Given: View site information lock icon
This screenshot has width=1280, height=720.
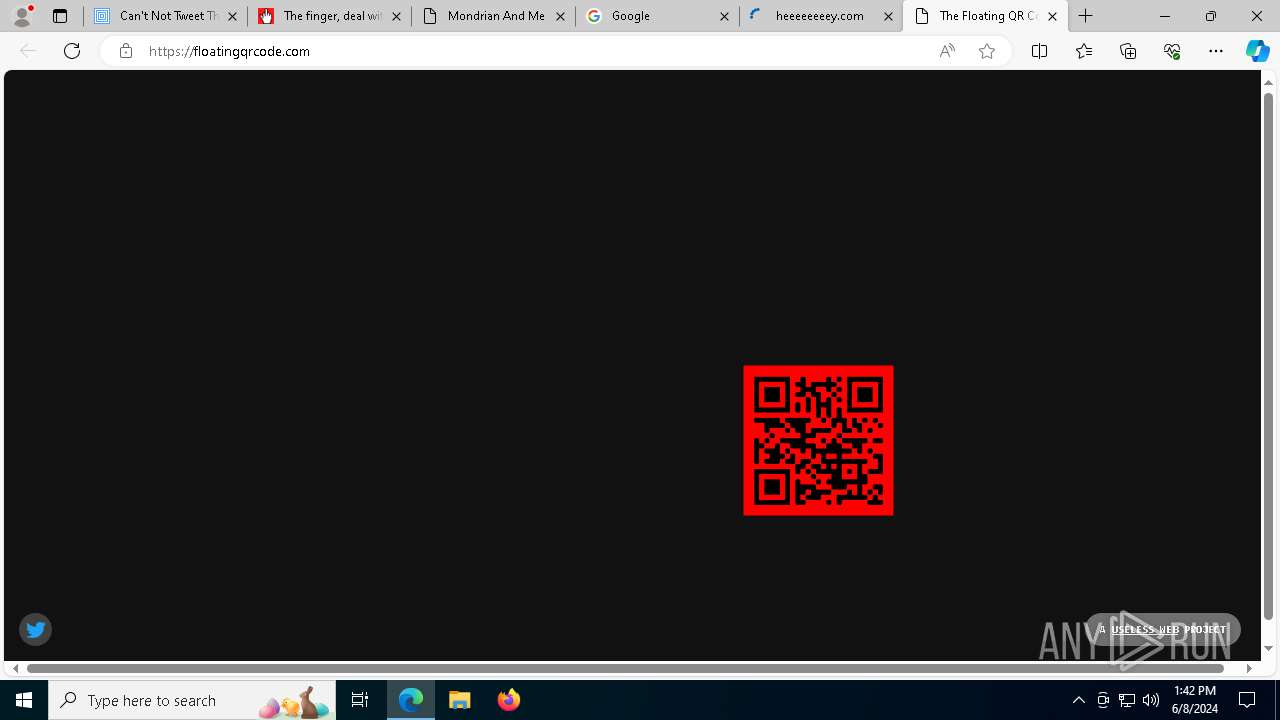Looking at the screenshot, I should point(125,51).
